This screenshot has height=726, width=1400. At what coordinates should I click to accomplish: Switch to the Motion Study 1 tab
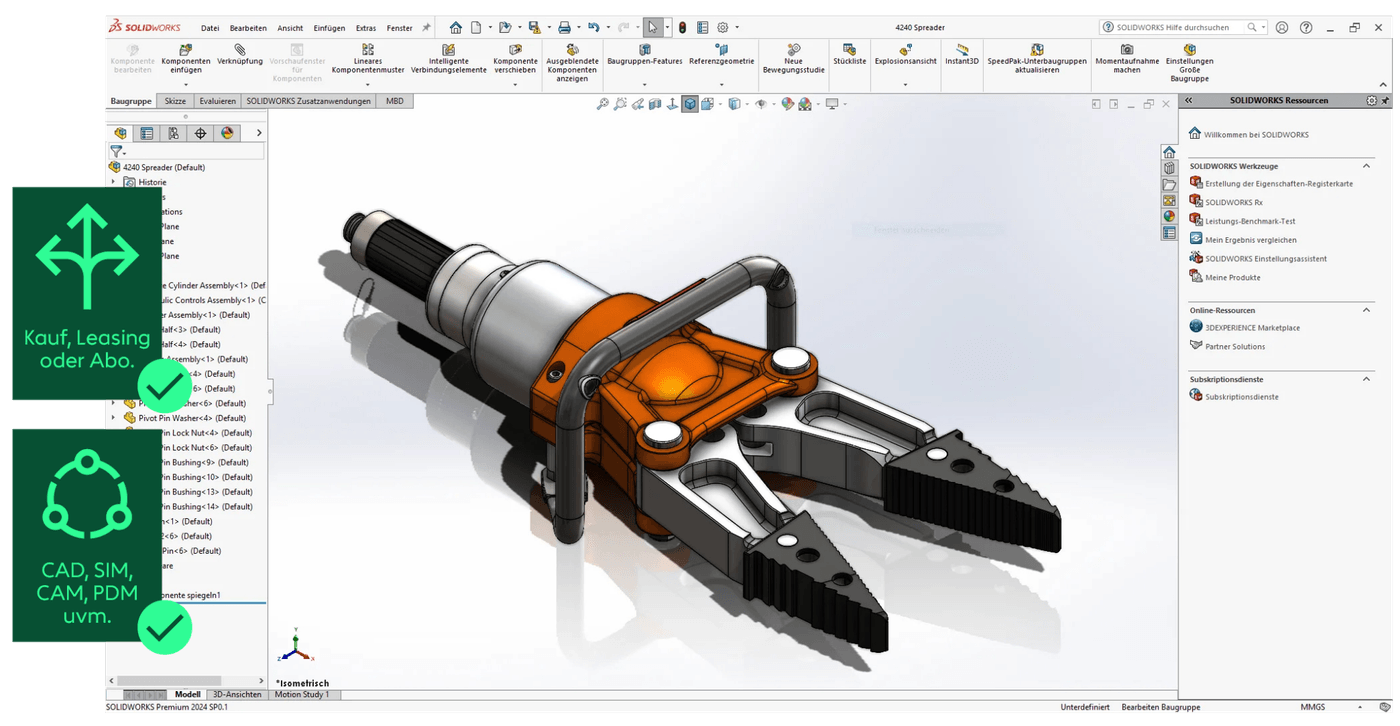click(304, 694)
